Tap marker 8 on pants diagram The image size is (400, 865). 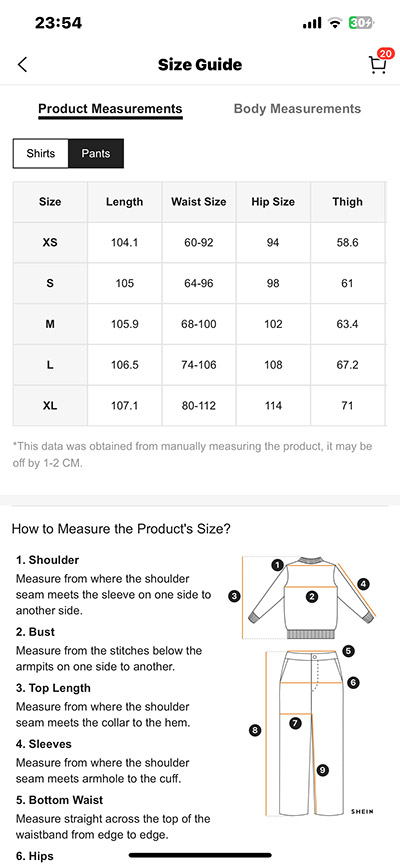[255, 730]
